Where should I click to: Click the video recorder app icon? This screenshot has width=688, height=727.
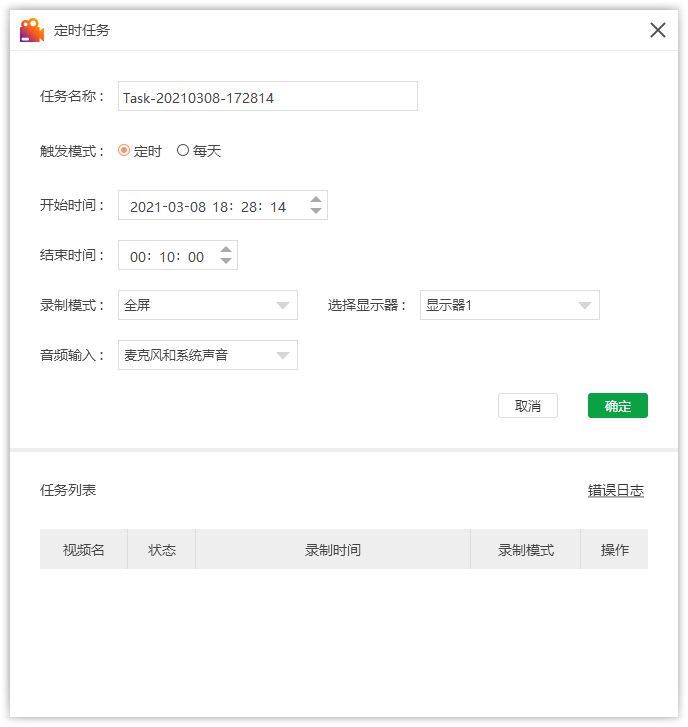(32, 30)
